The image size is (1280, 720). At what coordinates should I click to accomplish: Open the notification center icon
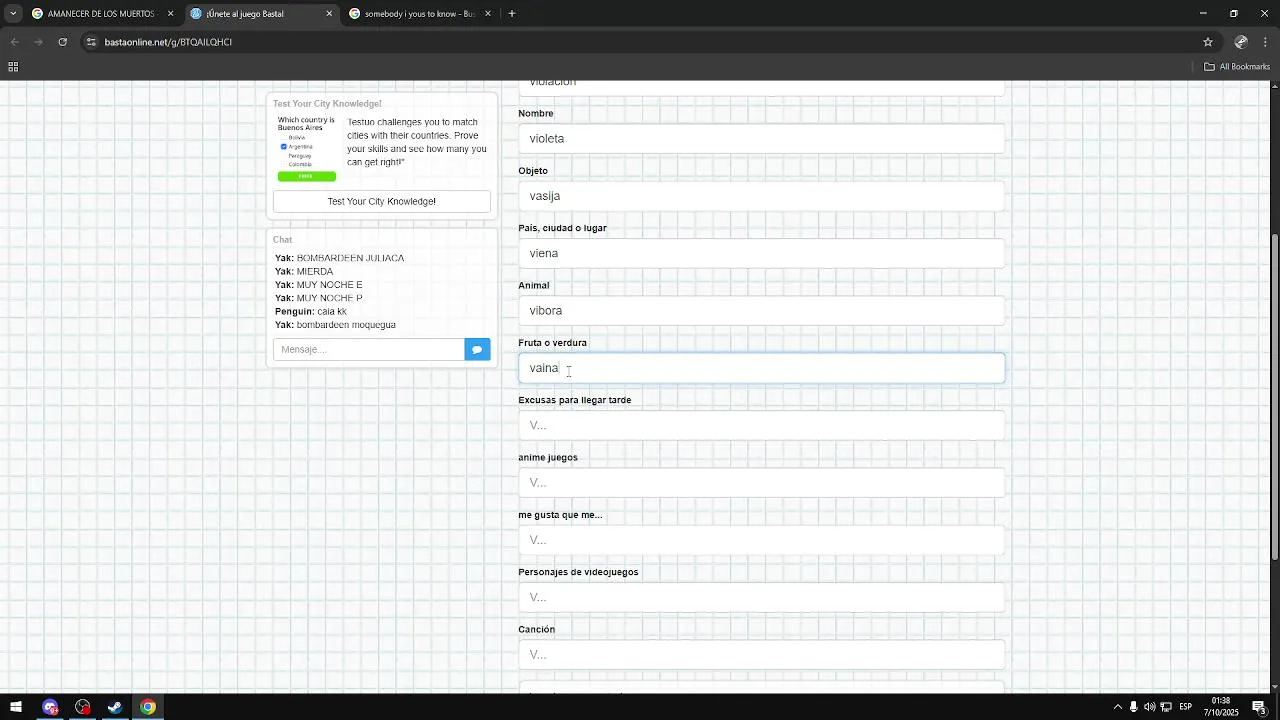[1259, 707]
